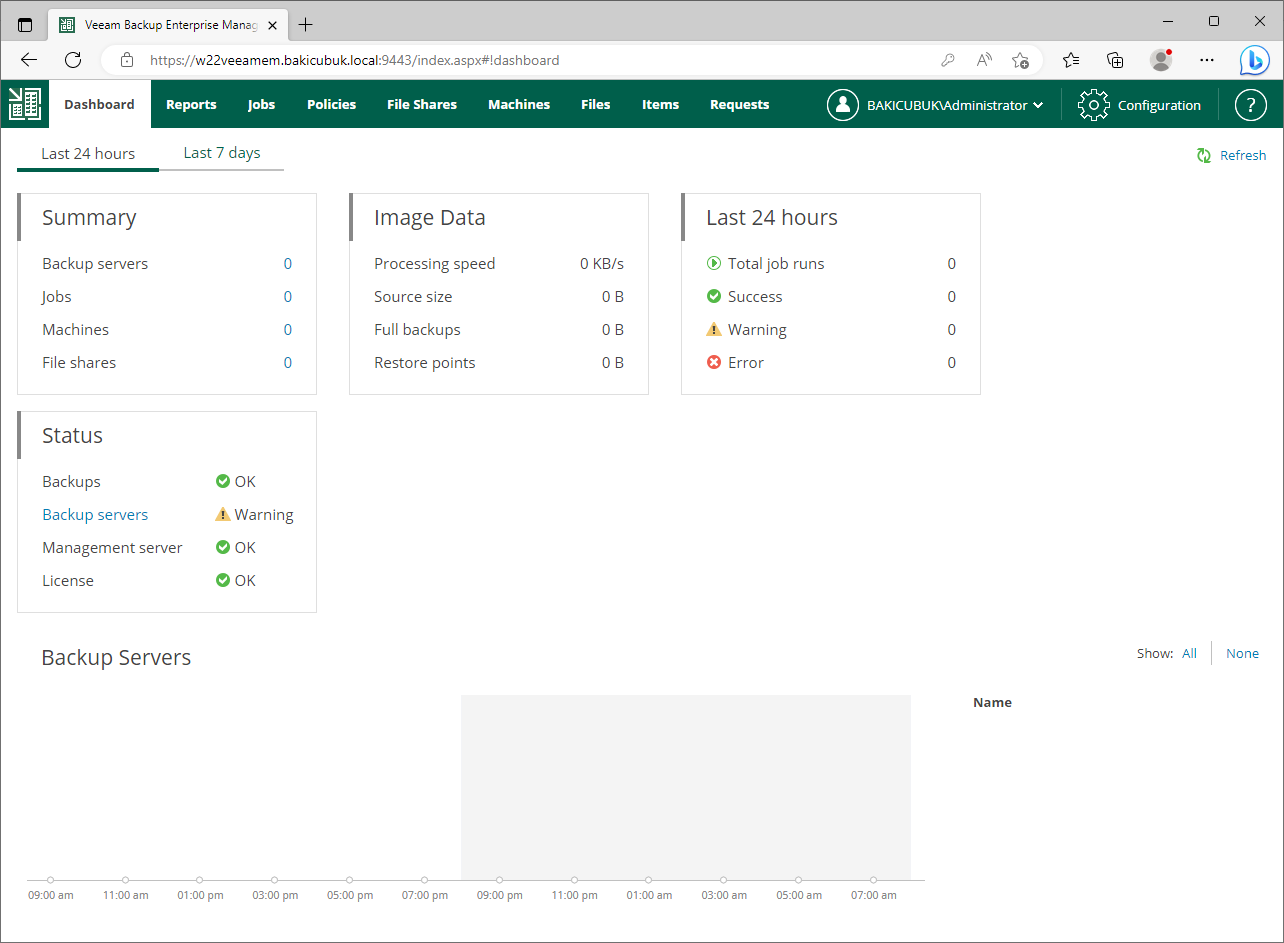
Task: Open a new browser tab
Action: 306,25
